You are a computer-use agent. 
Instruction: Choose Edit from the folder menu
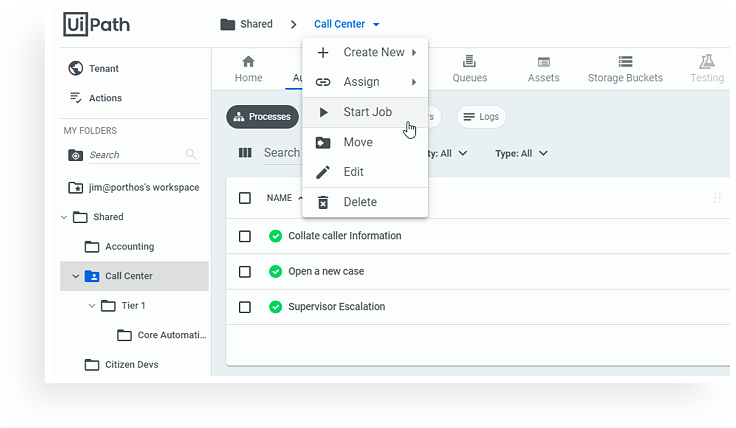pos(365,172)
